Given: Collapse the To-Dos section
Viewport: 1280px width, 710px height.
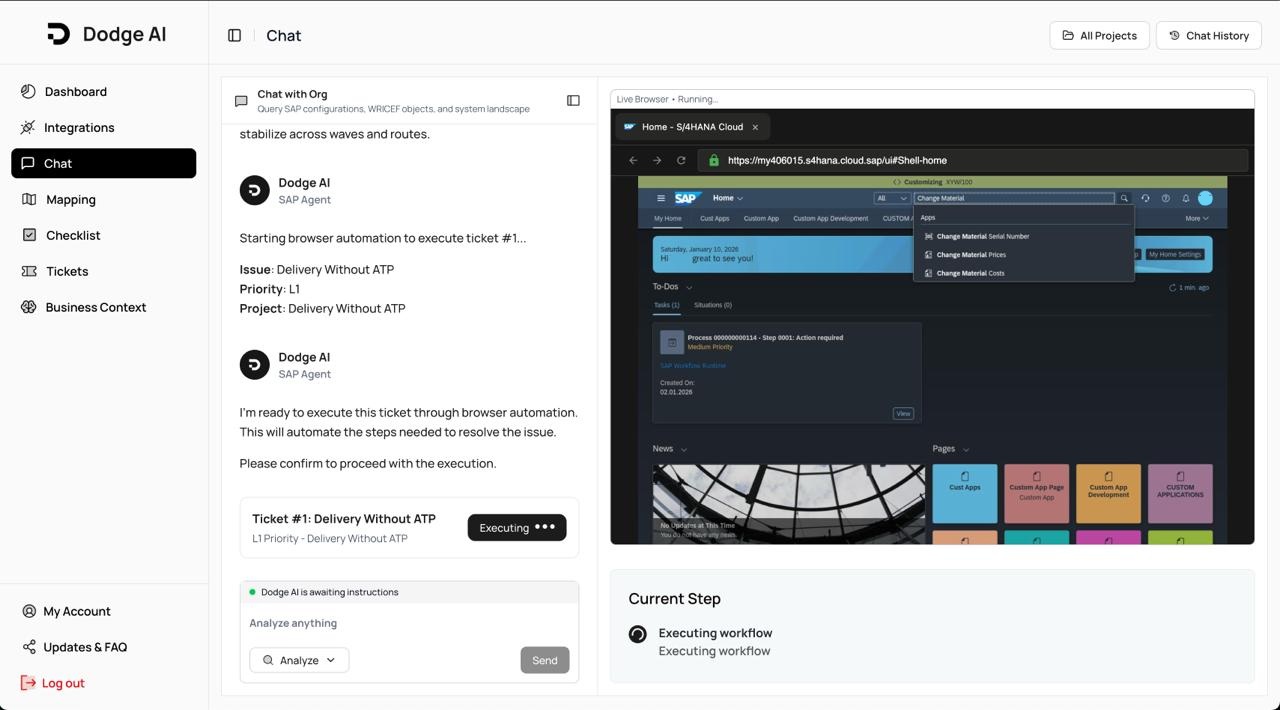Looking at the screenshot, I should (x=689, y=287).
